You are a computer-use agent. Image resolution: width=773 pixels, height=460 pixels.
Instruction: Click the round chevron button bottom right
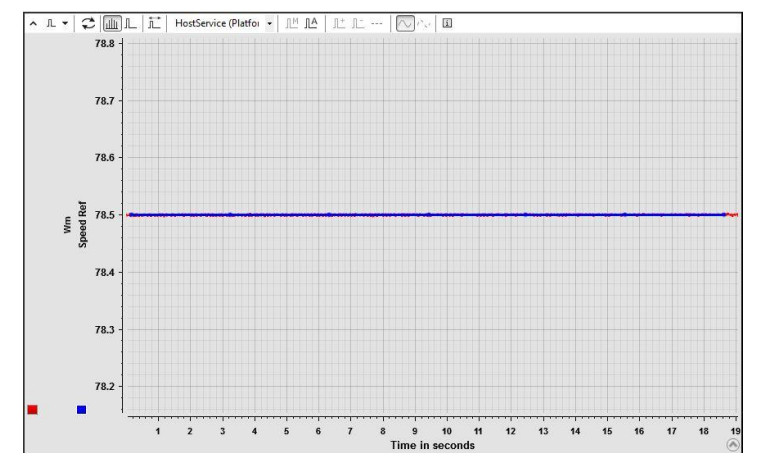coord(734,445)
